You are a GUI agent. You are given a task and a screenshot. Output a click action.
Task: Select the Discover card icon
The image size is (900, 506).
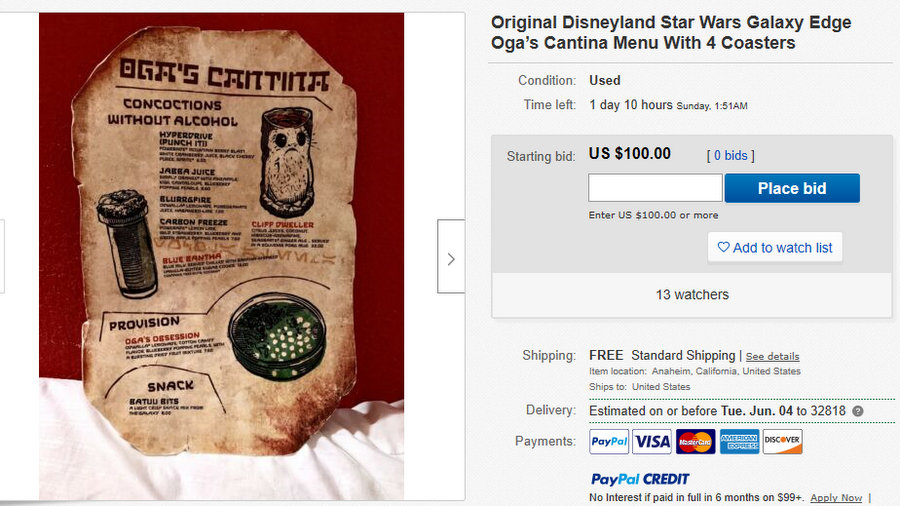click(x=782, y=441)
